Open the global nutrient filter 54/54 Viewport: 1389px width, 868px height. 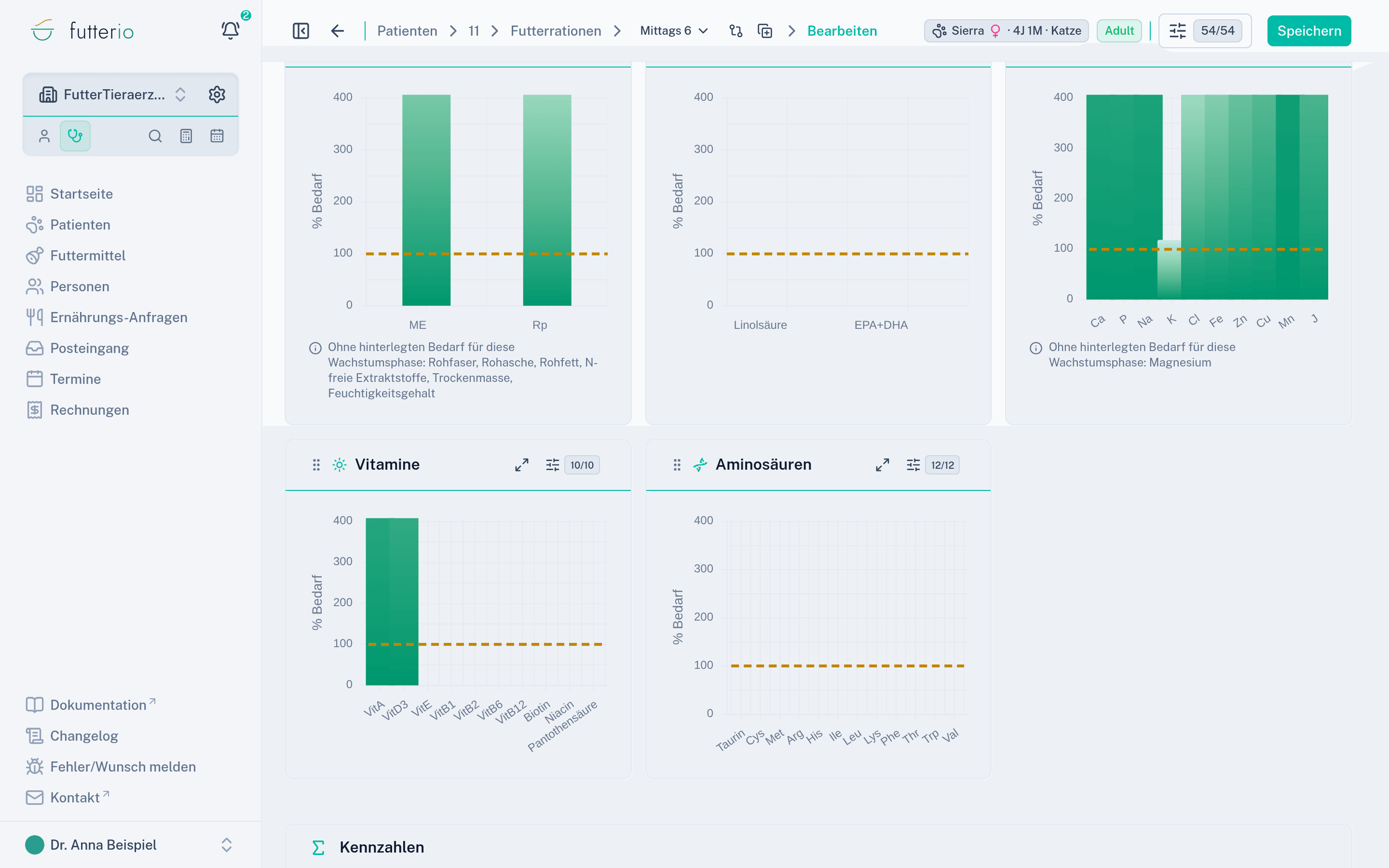(1205, 31)
